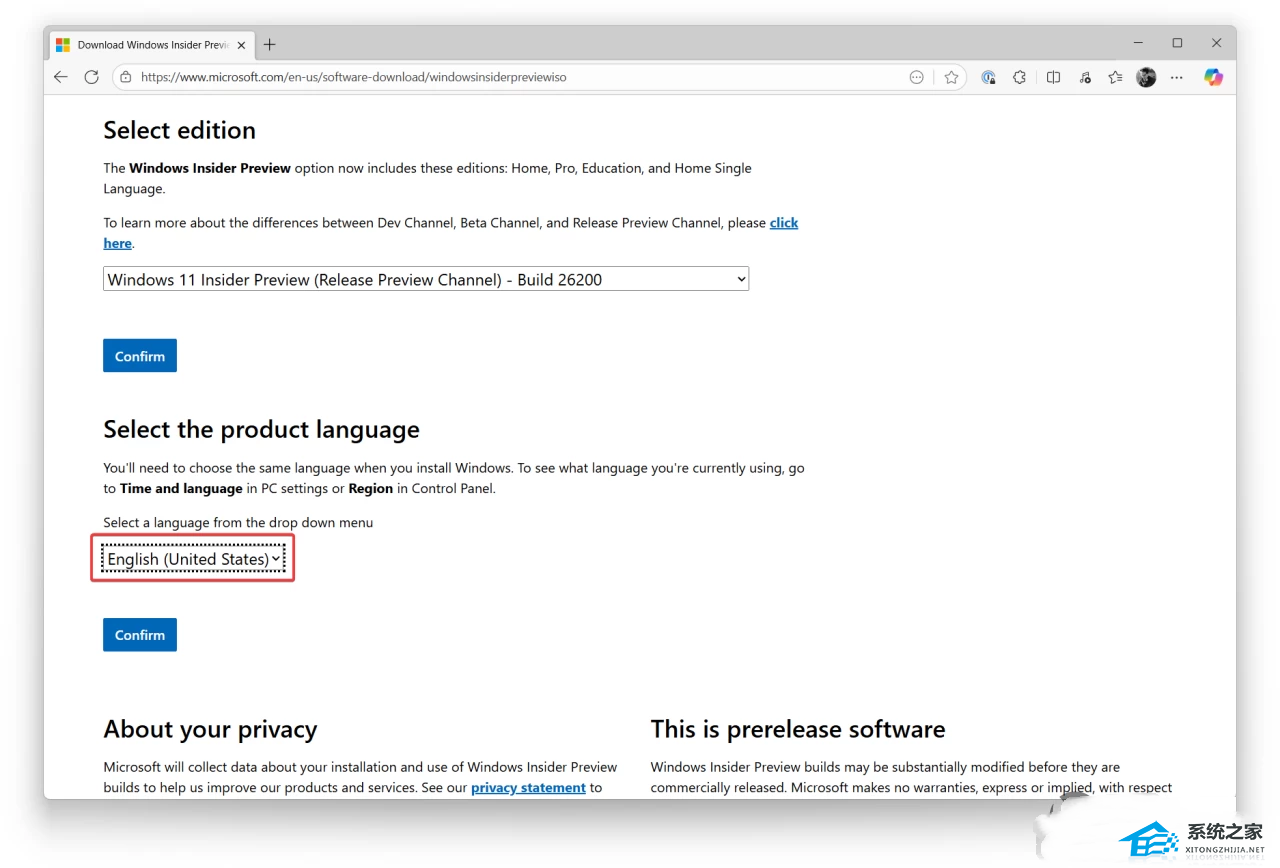Click the URL address bar field

(x=500, y=77)
